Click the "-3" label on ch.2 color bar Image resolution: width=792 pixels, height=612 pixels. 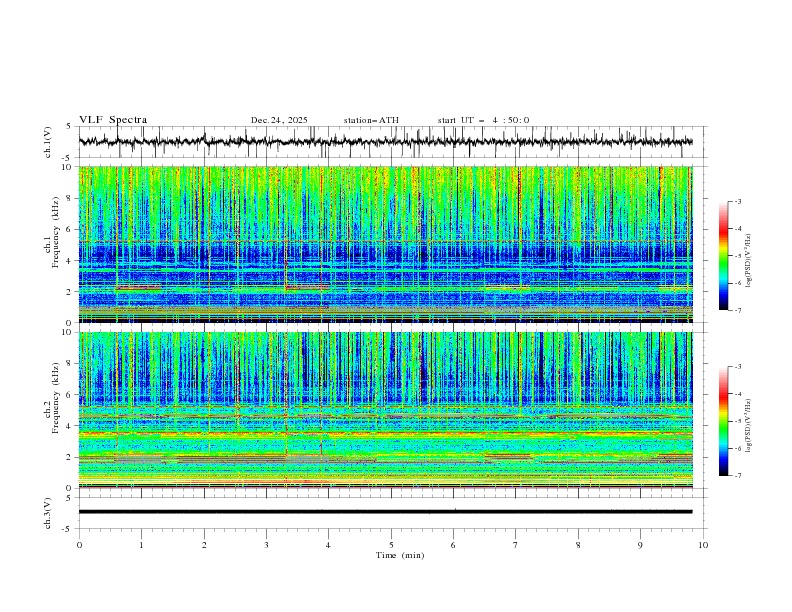coord(738,367)
